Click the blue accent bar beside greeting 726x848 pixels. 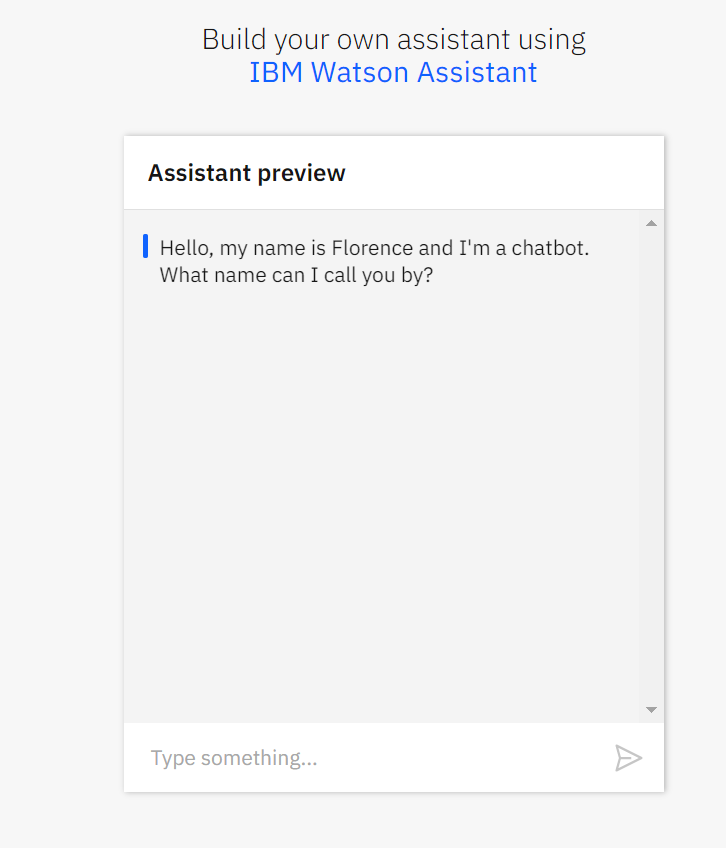[146, 246]
